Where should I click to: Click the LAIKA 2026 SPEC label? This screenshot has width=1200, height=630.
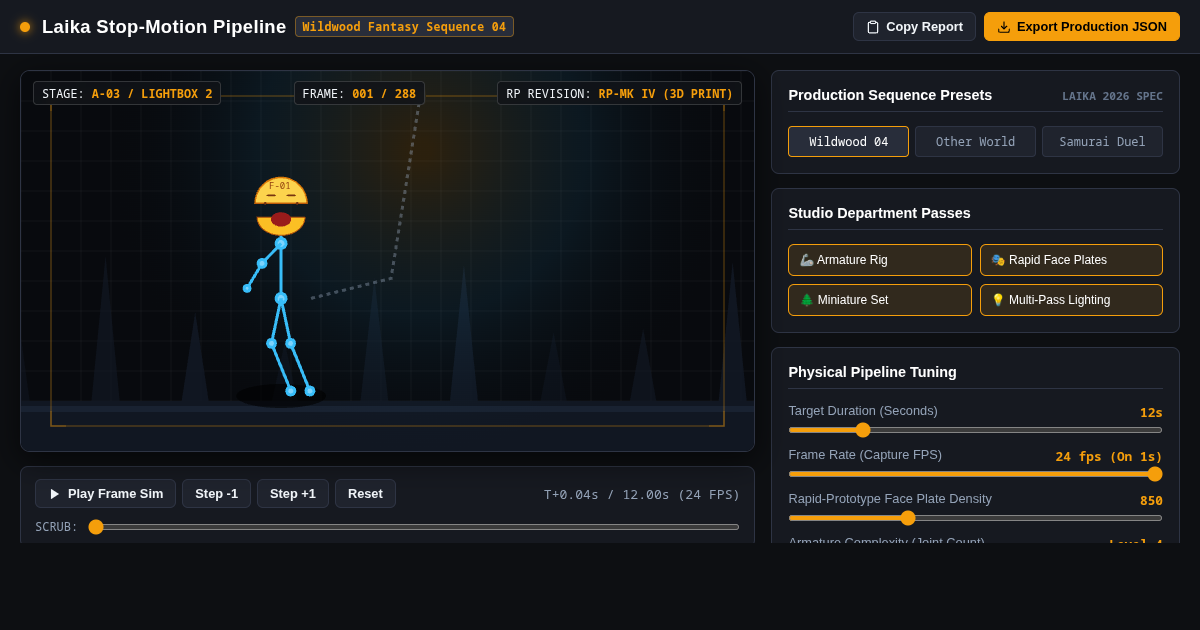[x=1112, y=97]
